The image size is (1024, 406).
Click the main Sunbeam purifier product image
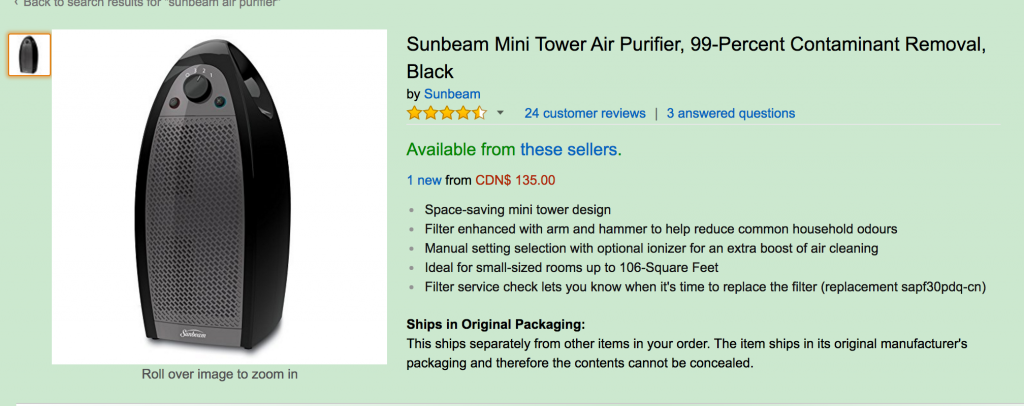[219, 196]
